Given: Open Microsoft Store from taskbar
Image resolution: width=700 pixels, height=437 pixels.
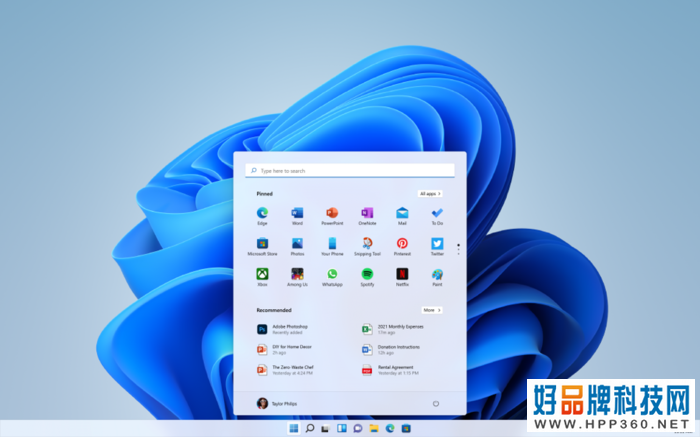Looking at the screenshot, I should point(406,429).
